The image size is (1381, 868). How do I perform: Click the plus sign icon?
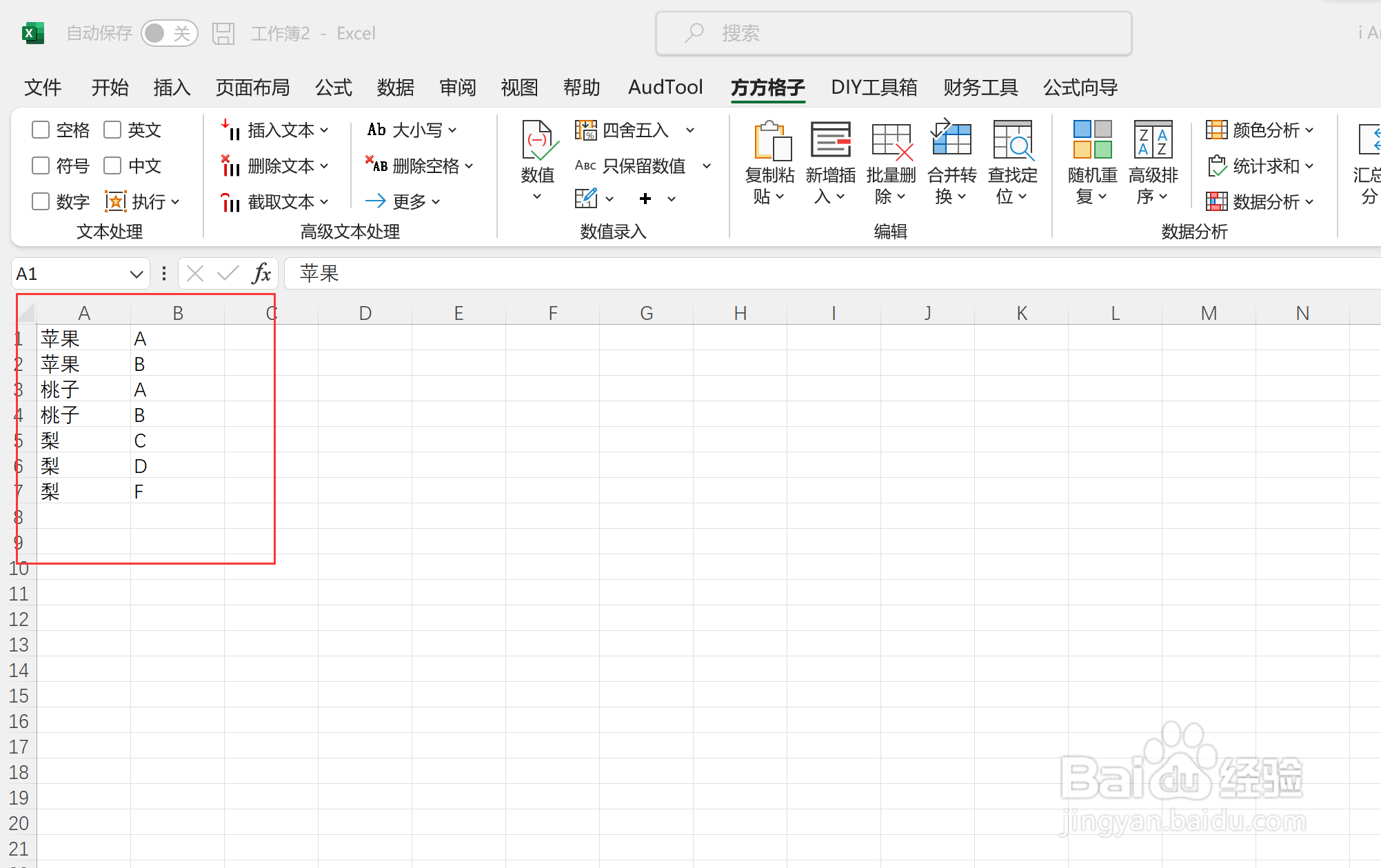pos(645,199)
